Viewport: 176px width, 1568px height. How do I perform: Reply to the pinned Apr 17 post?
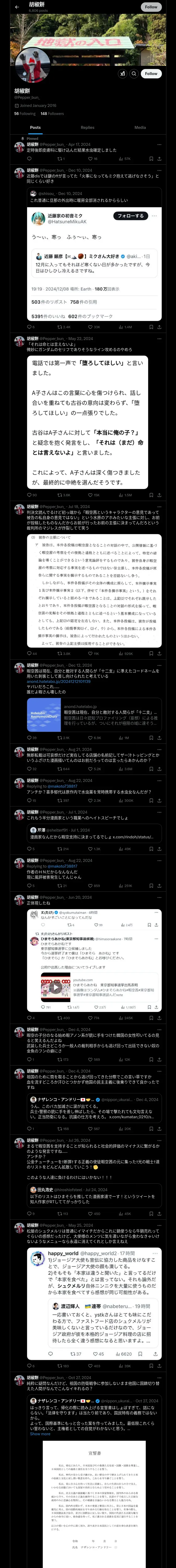click(28, 158)
